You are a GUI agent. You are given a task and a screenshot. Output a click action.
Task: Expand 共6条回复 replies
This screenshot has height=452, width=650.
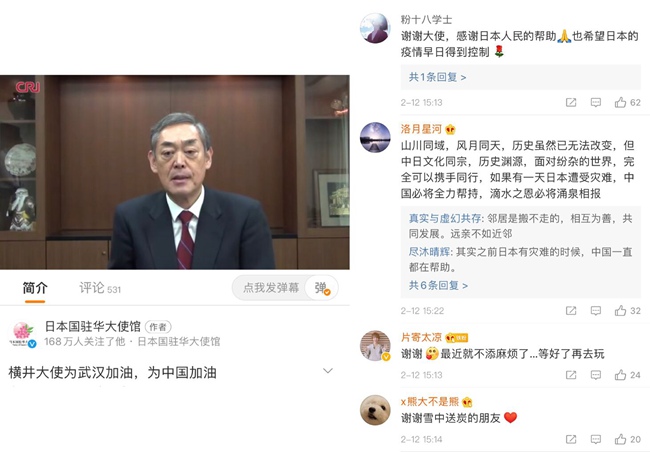(x=438, y=285)
